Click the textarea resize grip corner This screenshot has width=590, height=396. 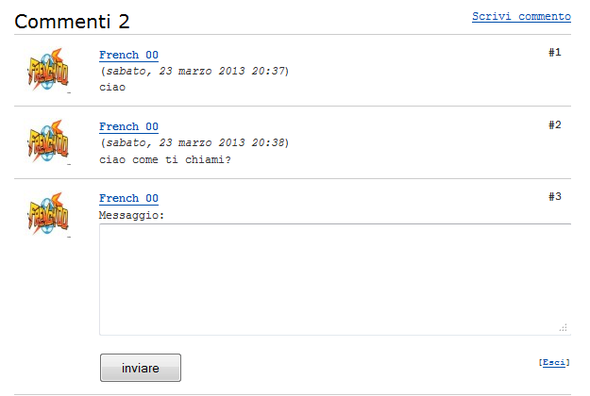[563, 327]
